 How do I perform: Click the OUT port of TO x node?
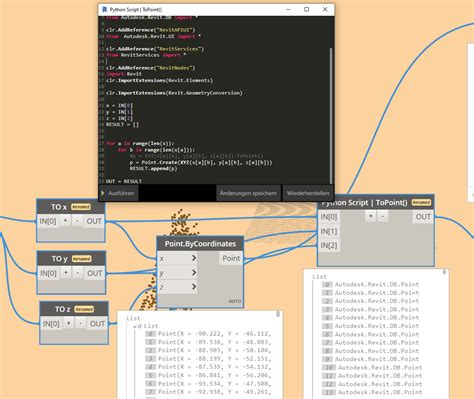(94, 221)
